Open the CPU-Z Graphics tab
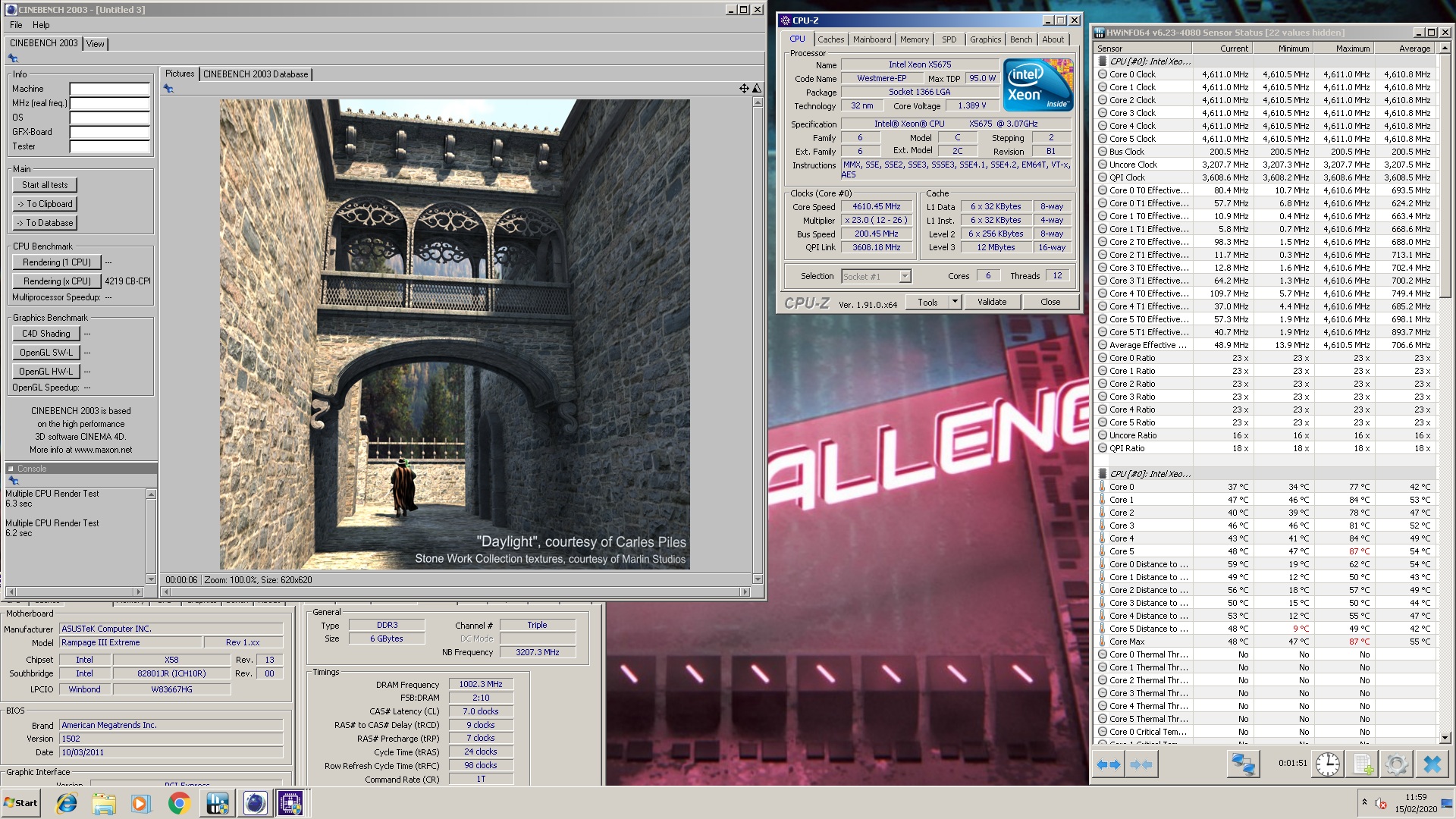 (985, 39)
